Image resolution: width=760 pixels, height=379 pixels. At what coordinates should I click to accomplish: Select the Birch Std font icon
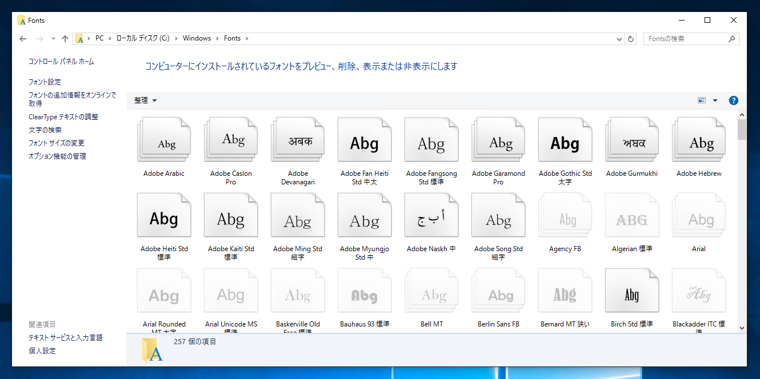tap(632, 291)
